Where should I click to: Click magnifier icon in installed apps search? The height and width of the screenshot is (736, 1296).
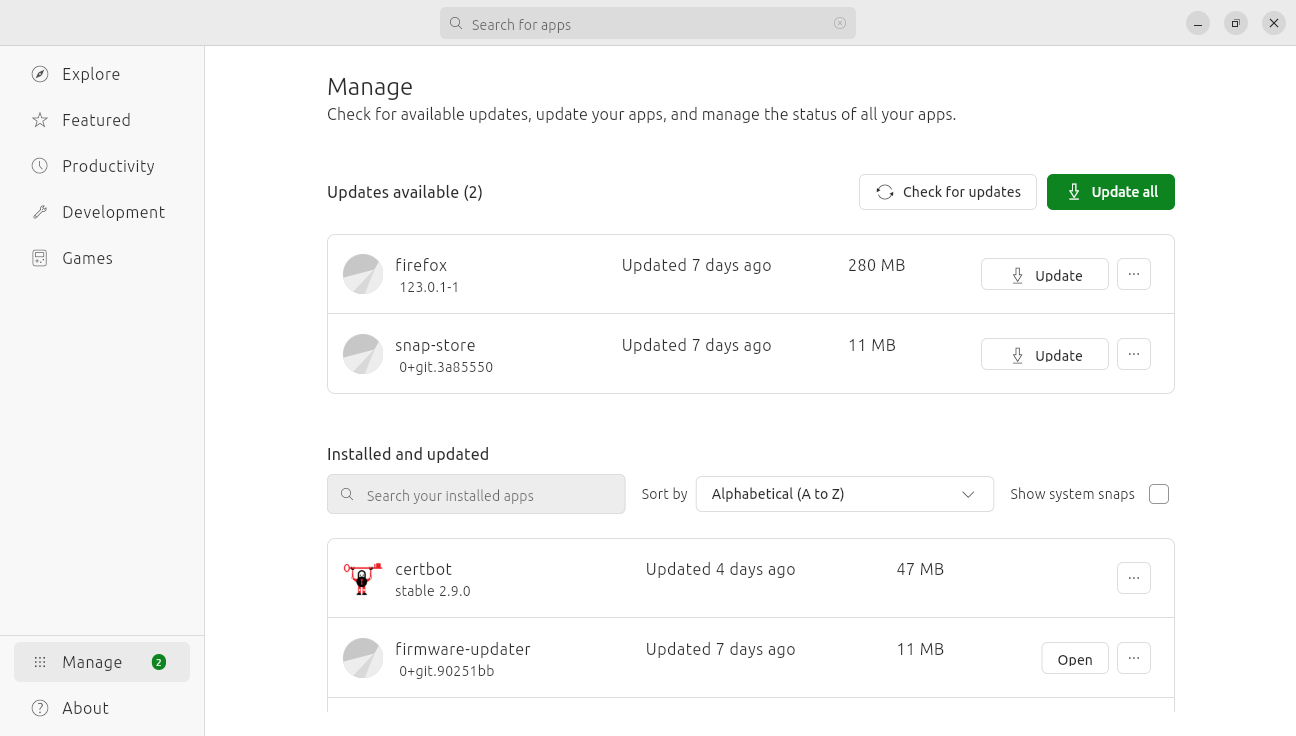347,494
